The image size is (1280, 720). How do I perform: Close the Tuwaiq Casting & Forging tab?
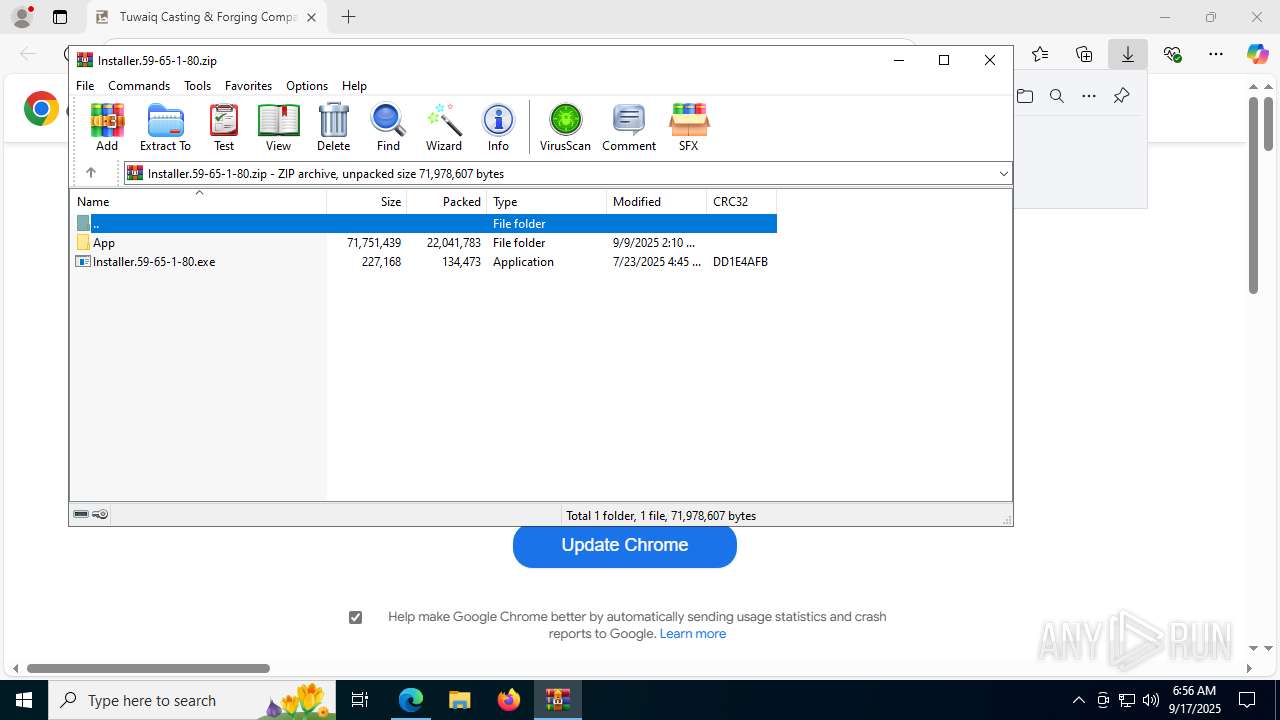pyautogui.click(x=311, y=17)
